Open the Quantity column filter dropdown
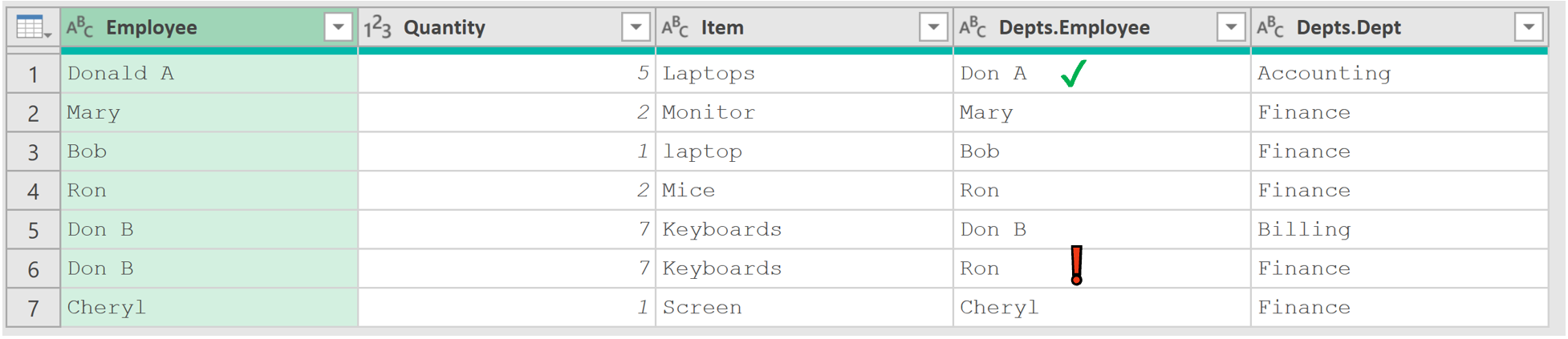The height and width of the screenshot is (339, 1568). [636, 27]
